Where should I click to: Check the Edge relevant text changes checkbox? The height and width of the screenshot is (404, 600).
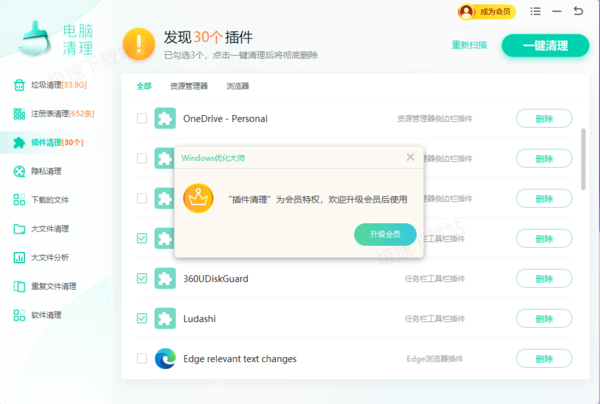pyautogui.click(x=142, y=358)
